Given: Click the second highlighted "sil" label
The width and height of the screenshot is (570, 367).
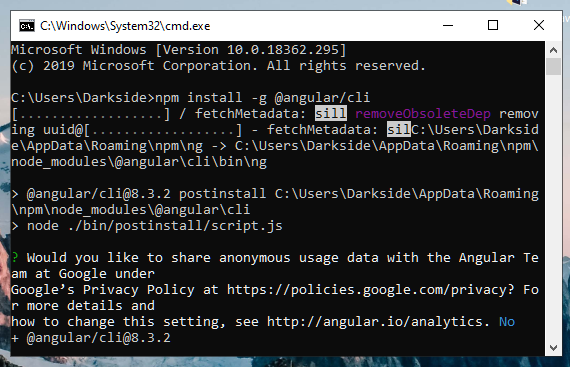Looking at the screenshot, I should 399,129.
